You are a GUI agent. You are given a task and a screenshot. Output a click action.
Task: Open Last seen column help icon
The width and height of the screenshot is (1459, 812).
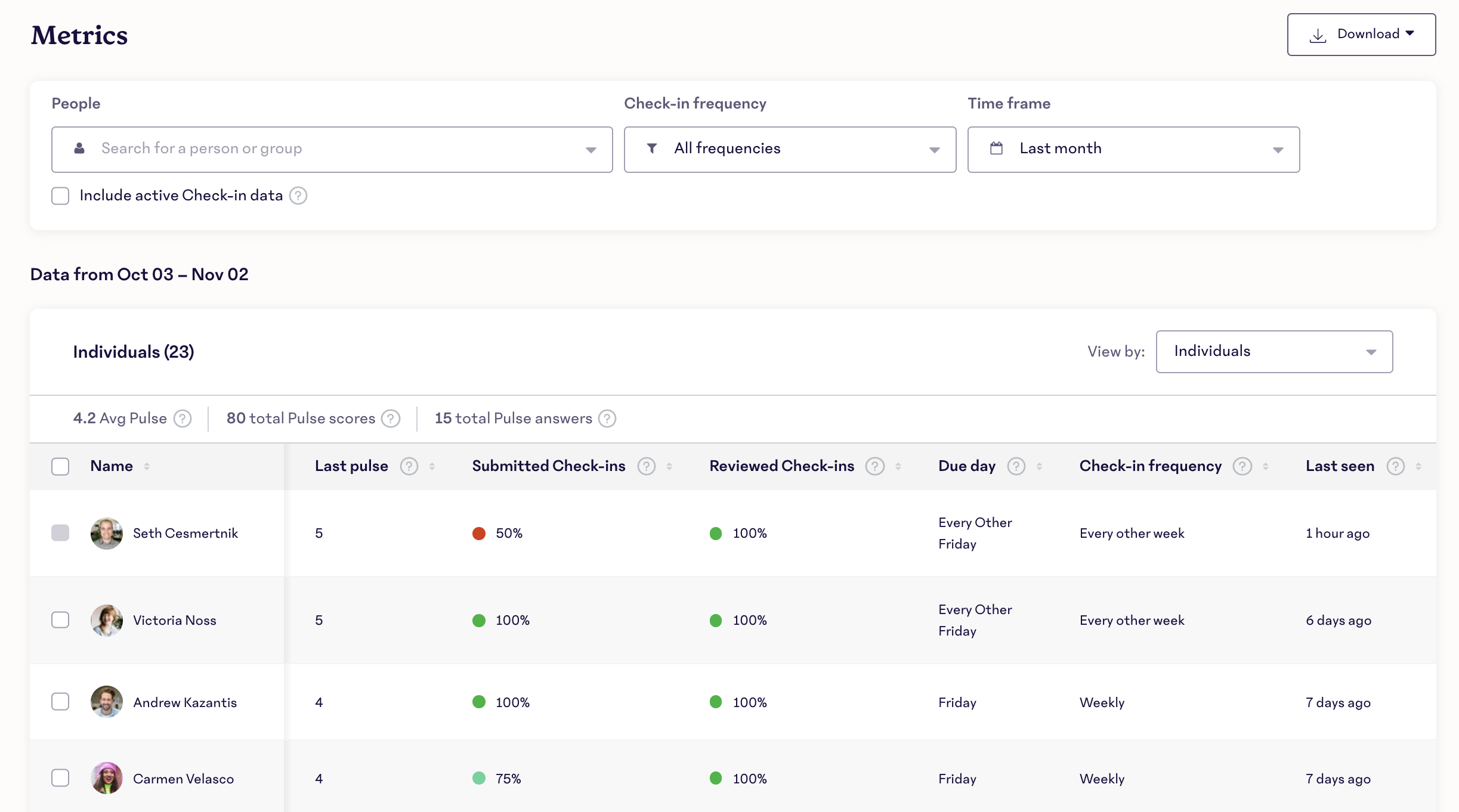[1396, 466]
